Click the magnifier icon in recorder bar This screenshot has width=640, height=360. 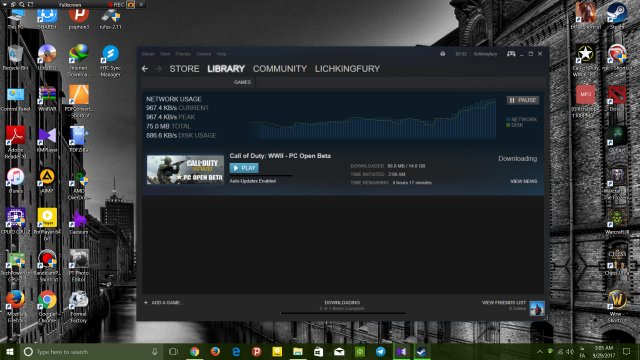pos(22,4)
